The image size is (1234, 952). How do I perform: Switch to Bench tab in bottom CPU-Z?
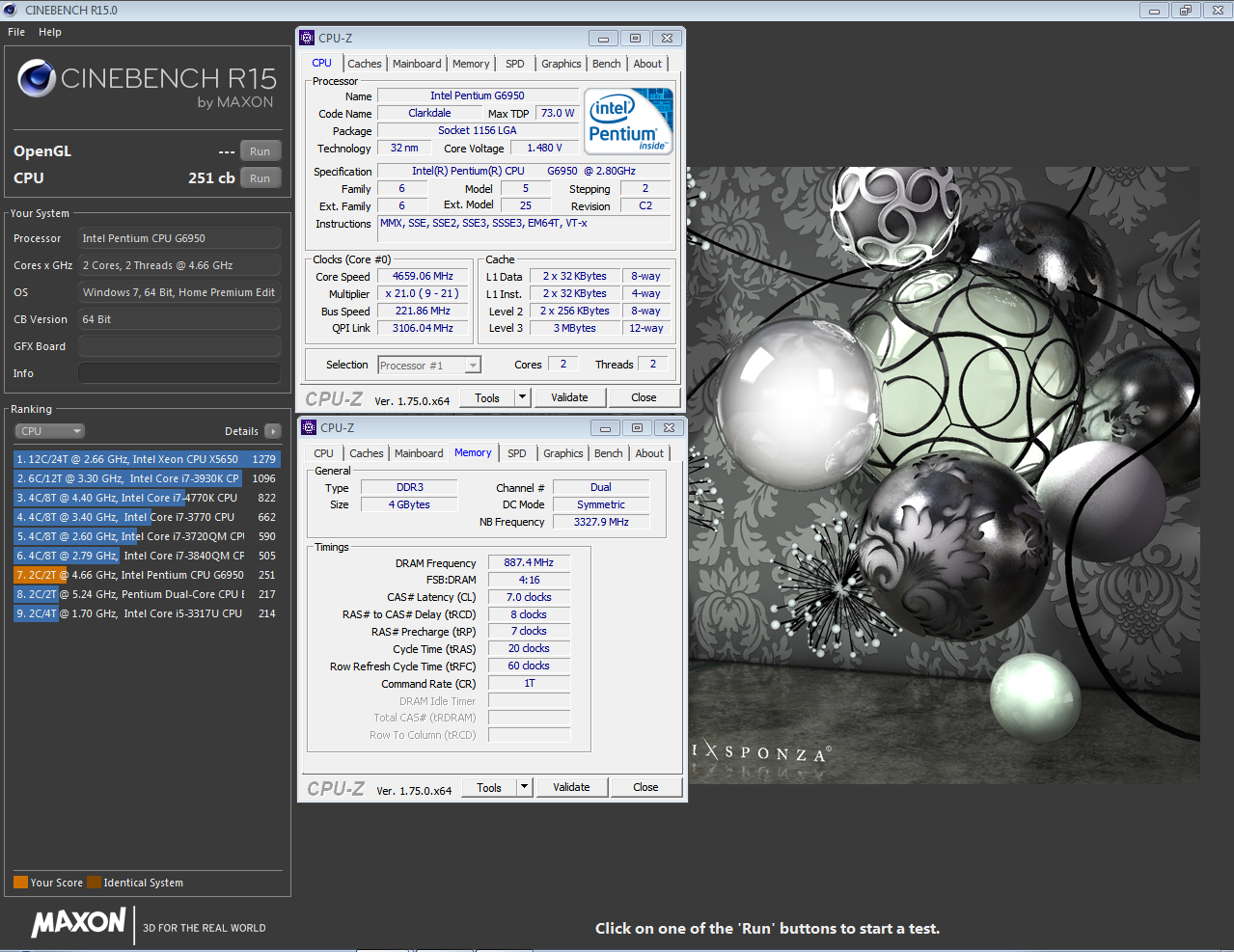pyautogui.click(x=609, y=453)
